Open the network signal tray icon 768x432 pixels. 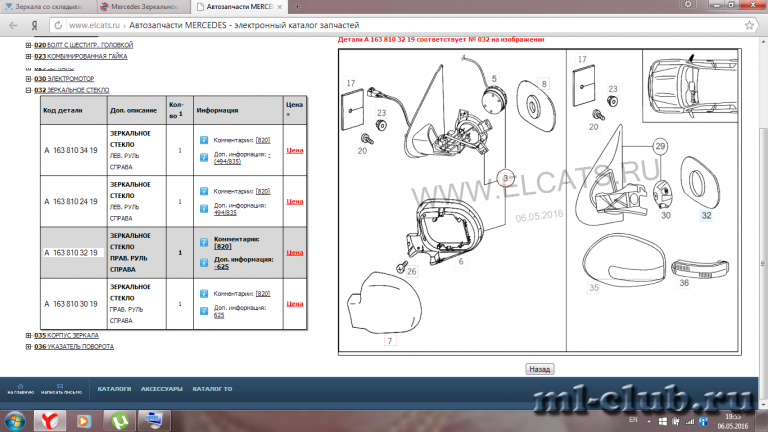[690, 421]
